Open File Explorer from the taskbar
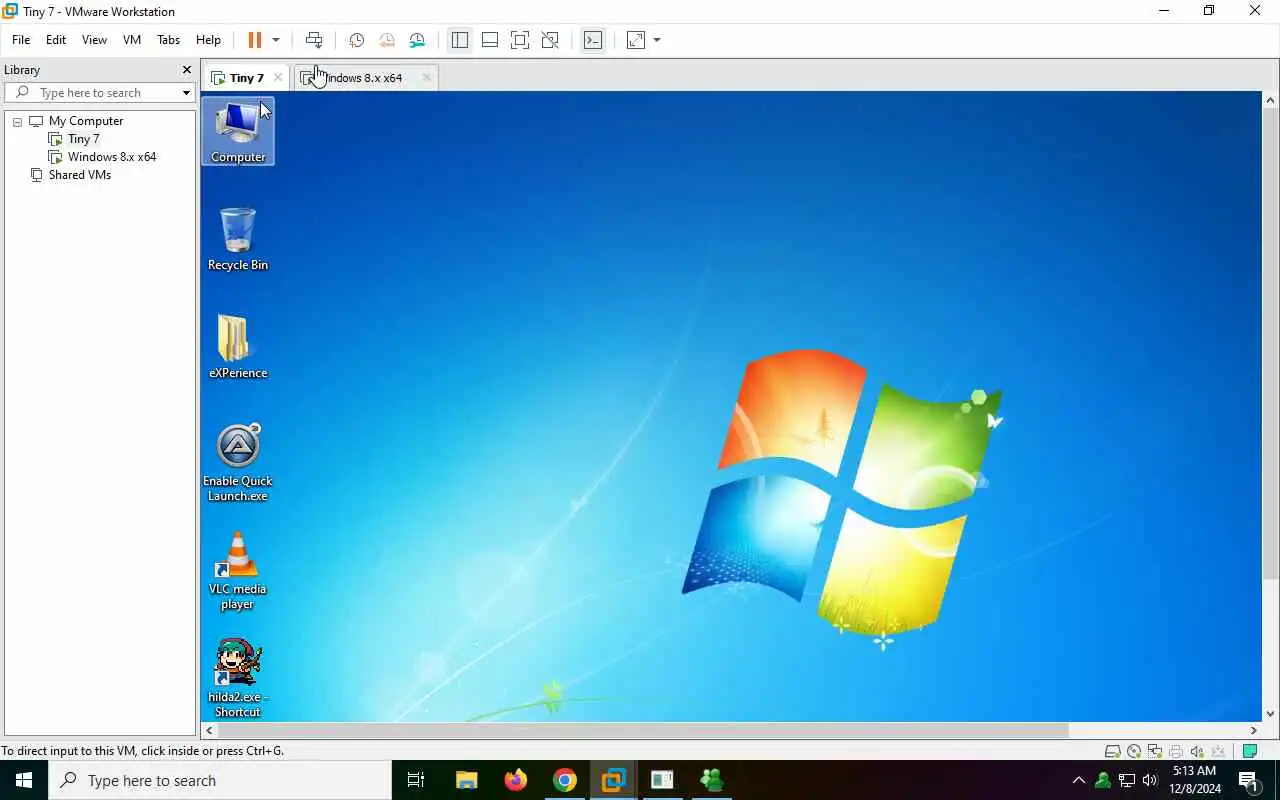 click(466, 780)
